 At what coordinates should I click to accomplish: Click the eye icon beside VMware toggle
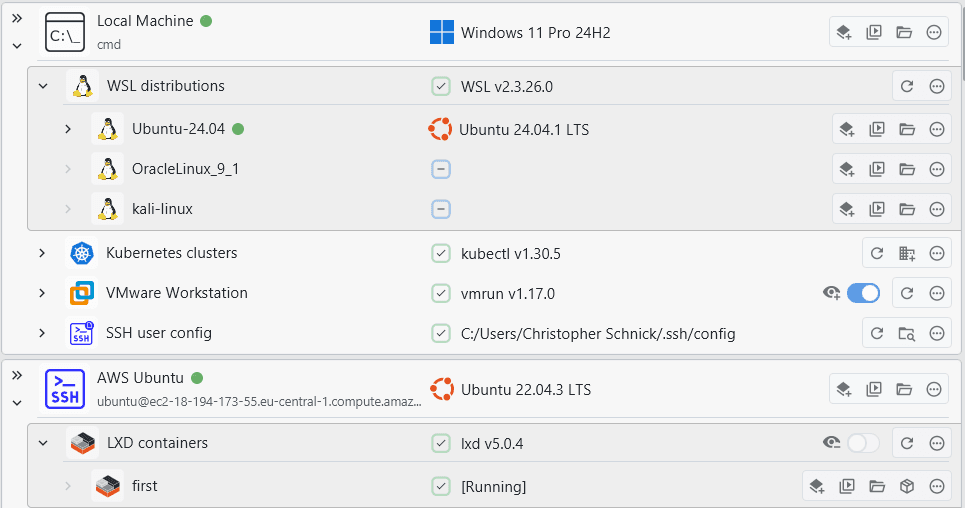point(831,293)
